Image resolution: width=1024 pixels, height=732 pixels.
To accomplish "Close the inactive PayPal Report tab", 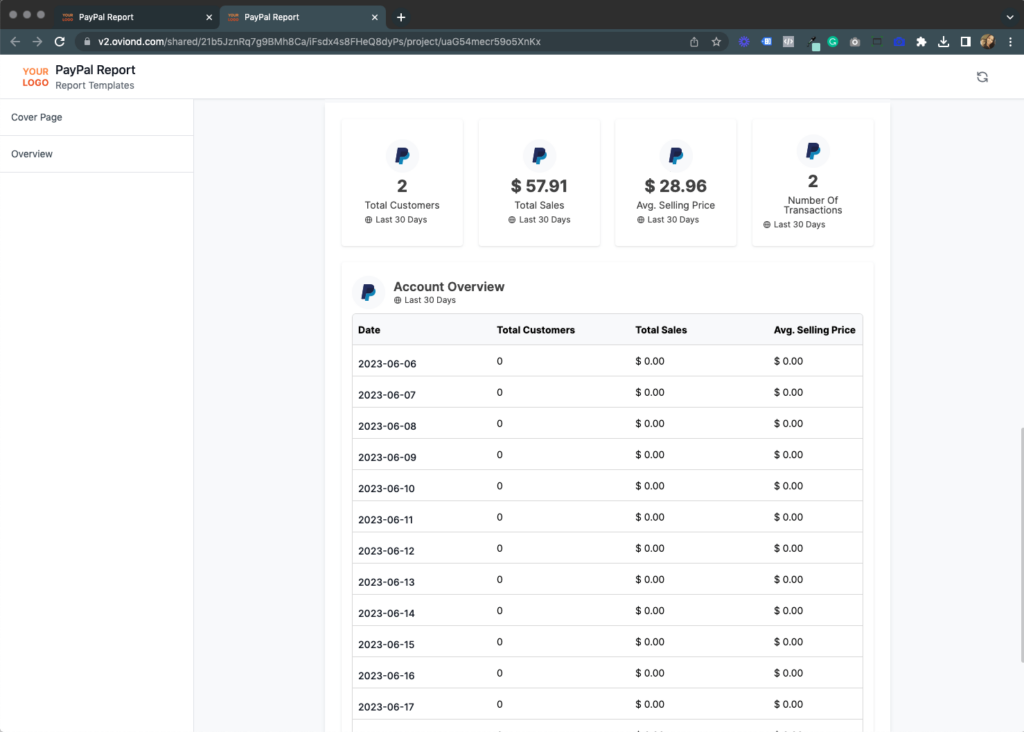I will (x=209, y=17).
